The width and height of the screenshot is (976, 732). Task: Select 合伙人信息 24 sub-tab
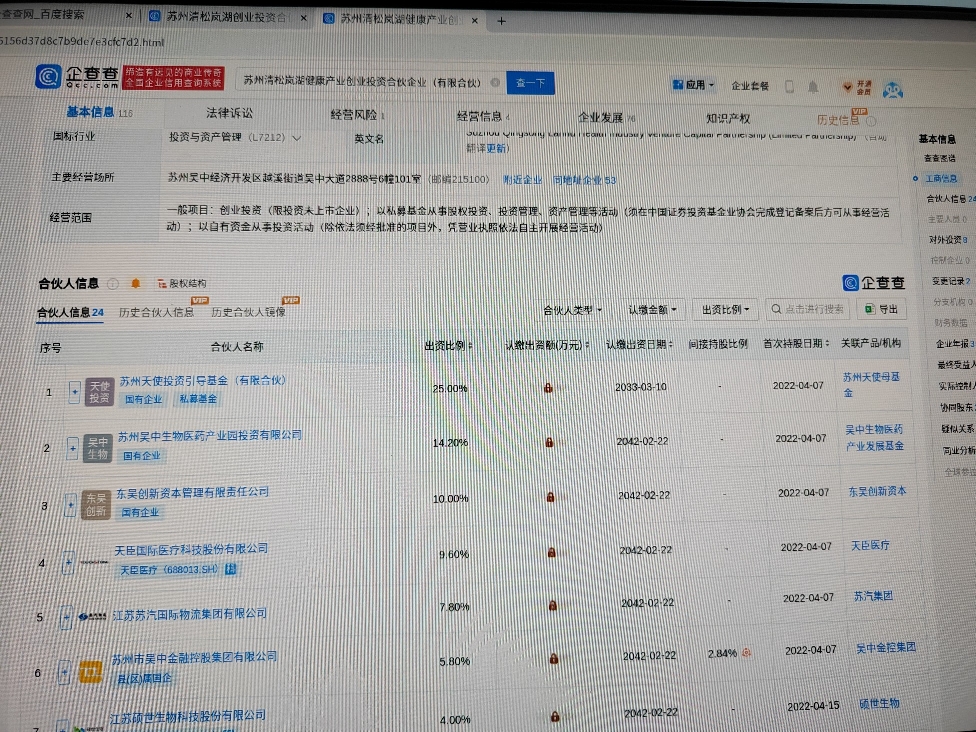pyautogui.click(x=70, y=312)
